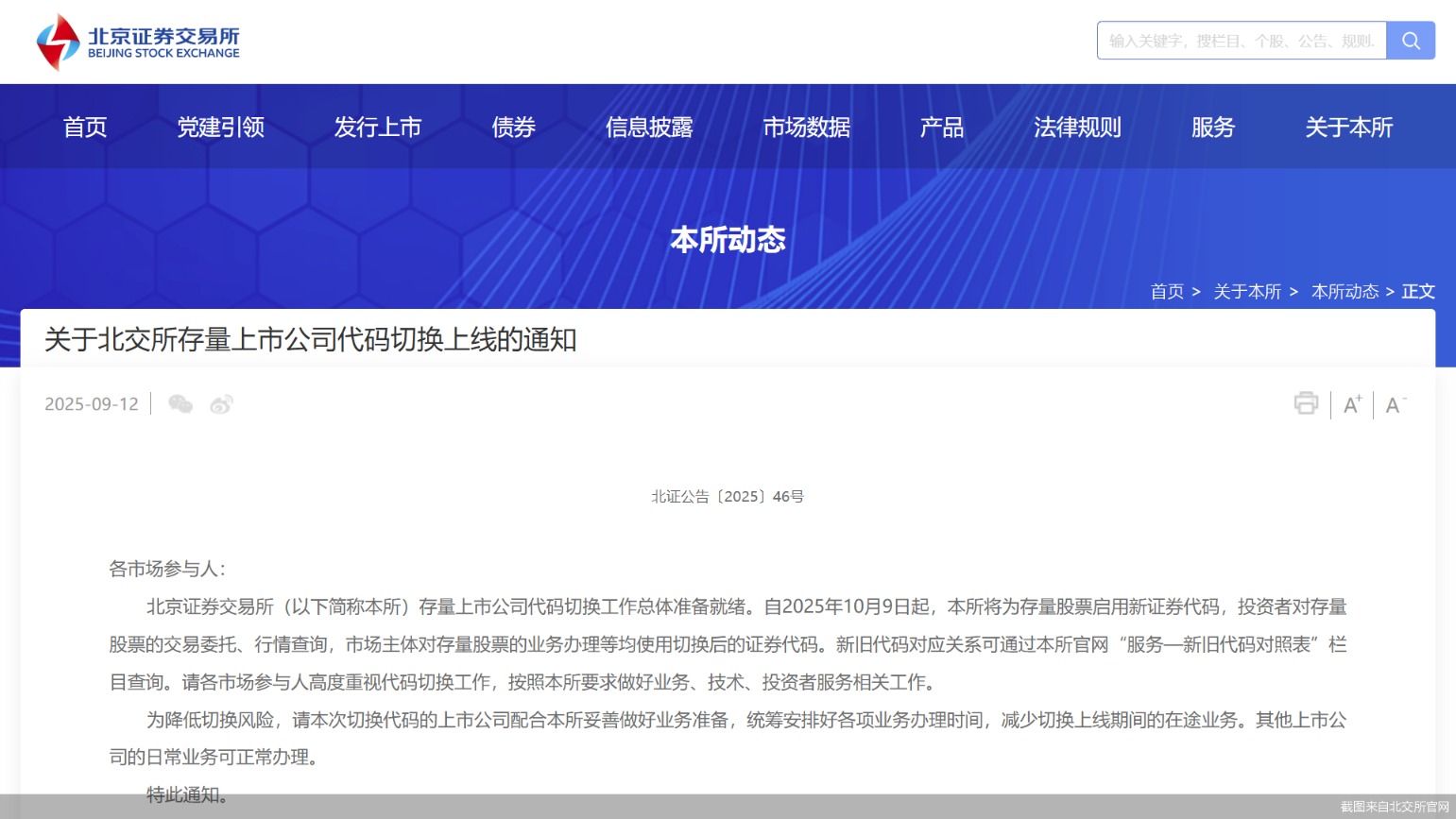Increase font size with A+ icon
Viewport: 1456px width, 819px height.
click(x=1352, y=404)
